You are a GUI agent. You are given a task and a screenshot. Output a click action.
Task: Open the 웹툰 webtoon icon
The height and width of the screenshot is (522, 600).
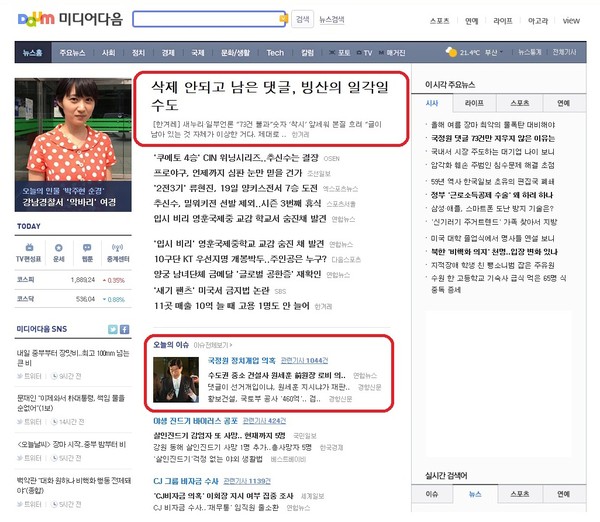89,251
